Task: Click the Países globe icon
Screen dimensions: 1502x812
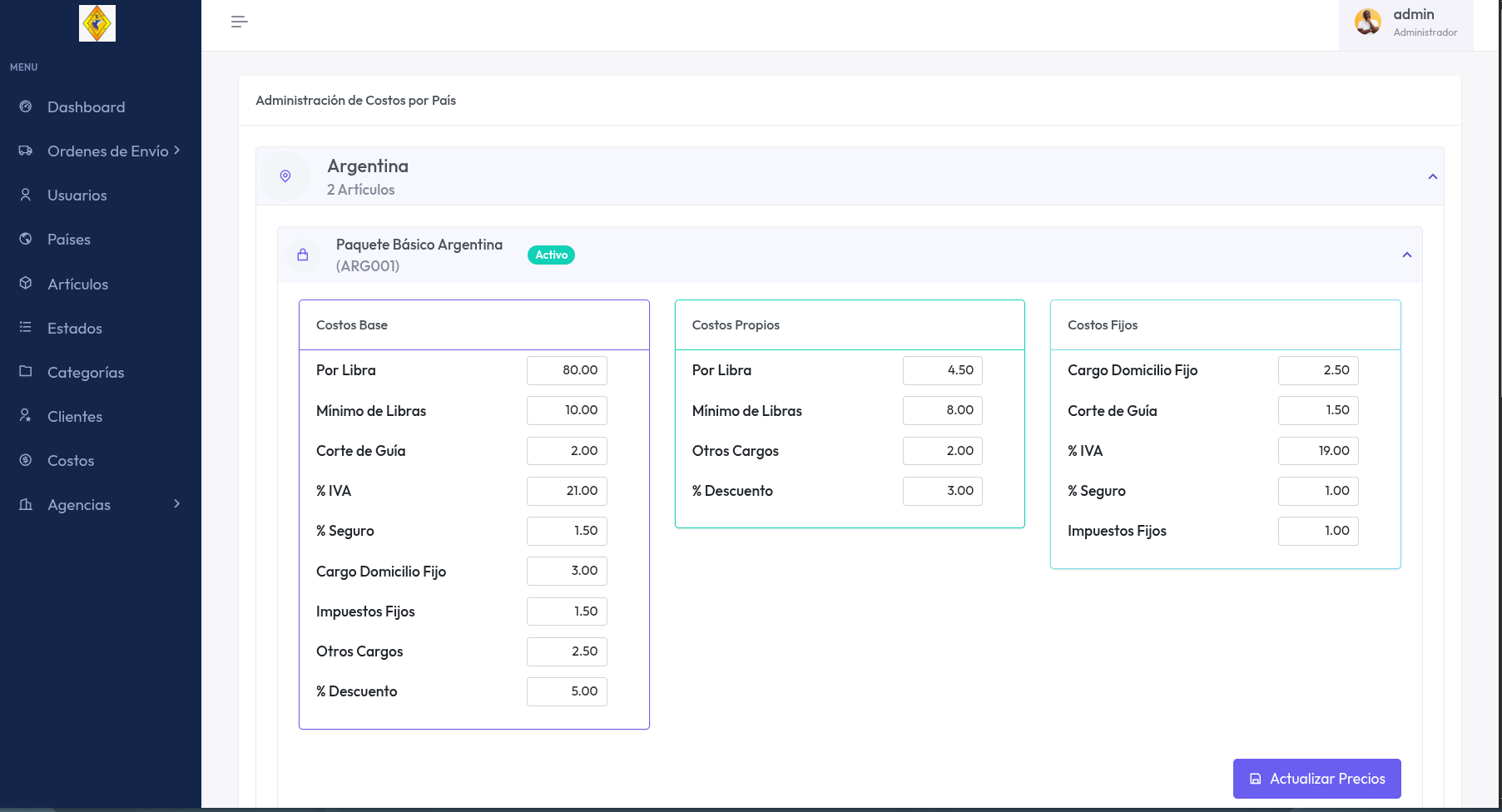Action: click(x=26, y=239)
